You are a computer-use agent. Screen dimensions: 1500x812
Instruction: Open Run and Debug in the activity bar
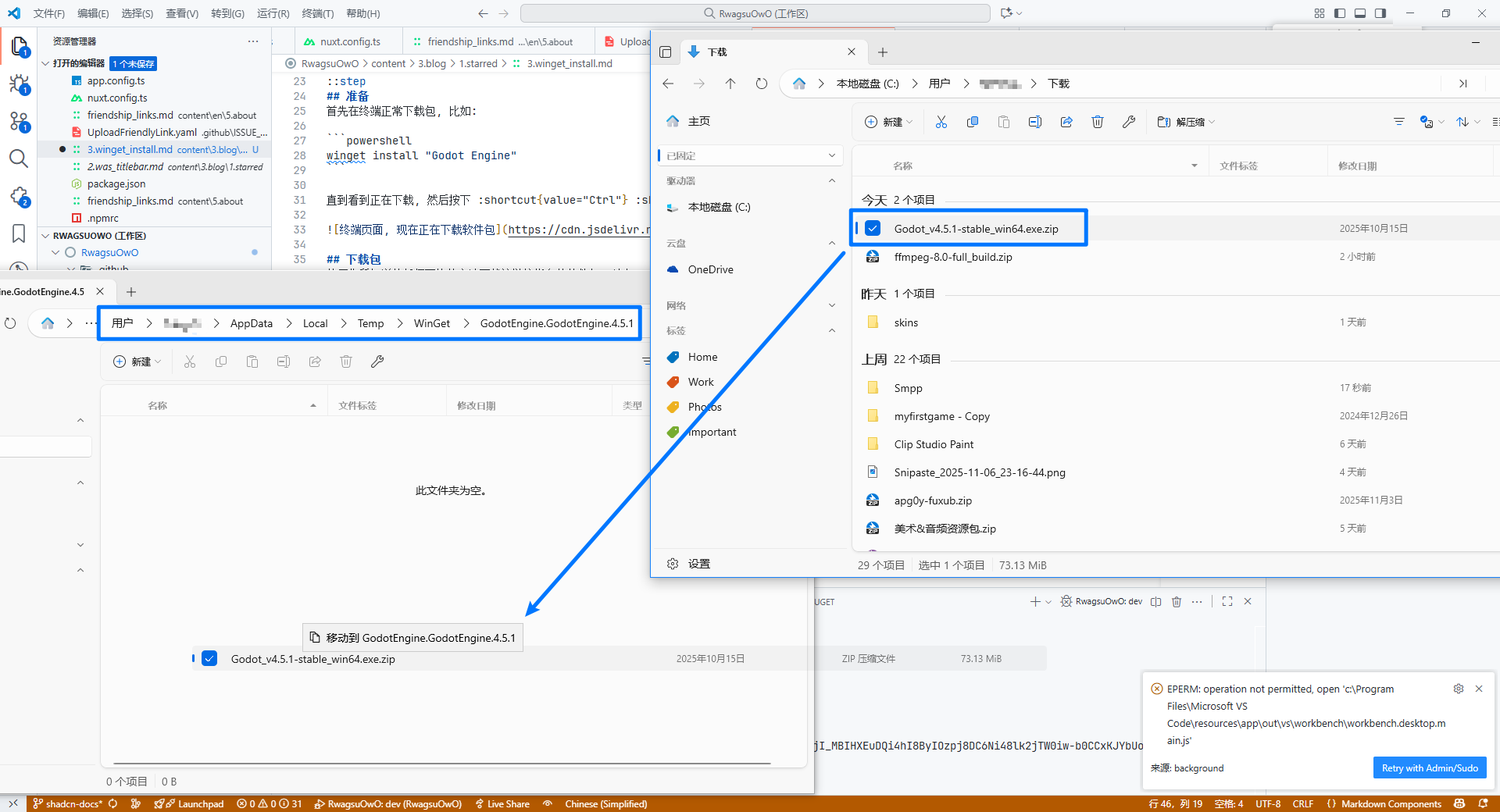coord(20,84)
